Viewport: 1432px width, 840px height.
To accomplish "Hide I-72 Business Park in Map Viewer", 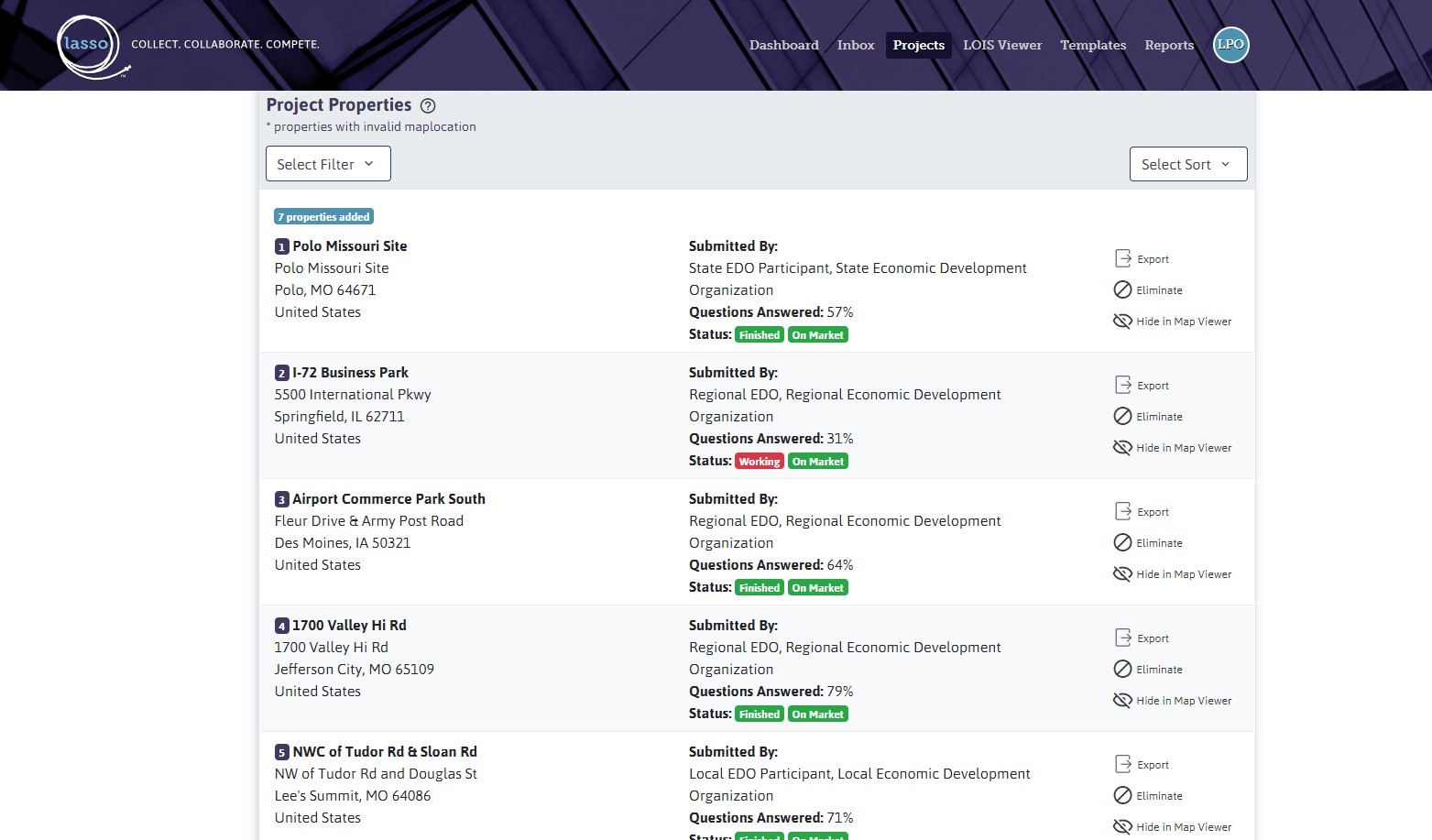I will [x=1172, y=447].
